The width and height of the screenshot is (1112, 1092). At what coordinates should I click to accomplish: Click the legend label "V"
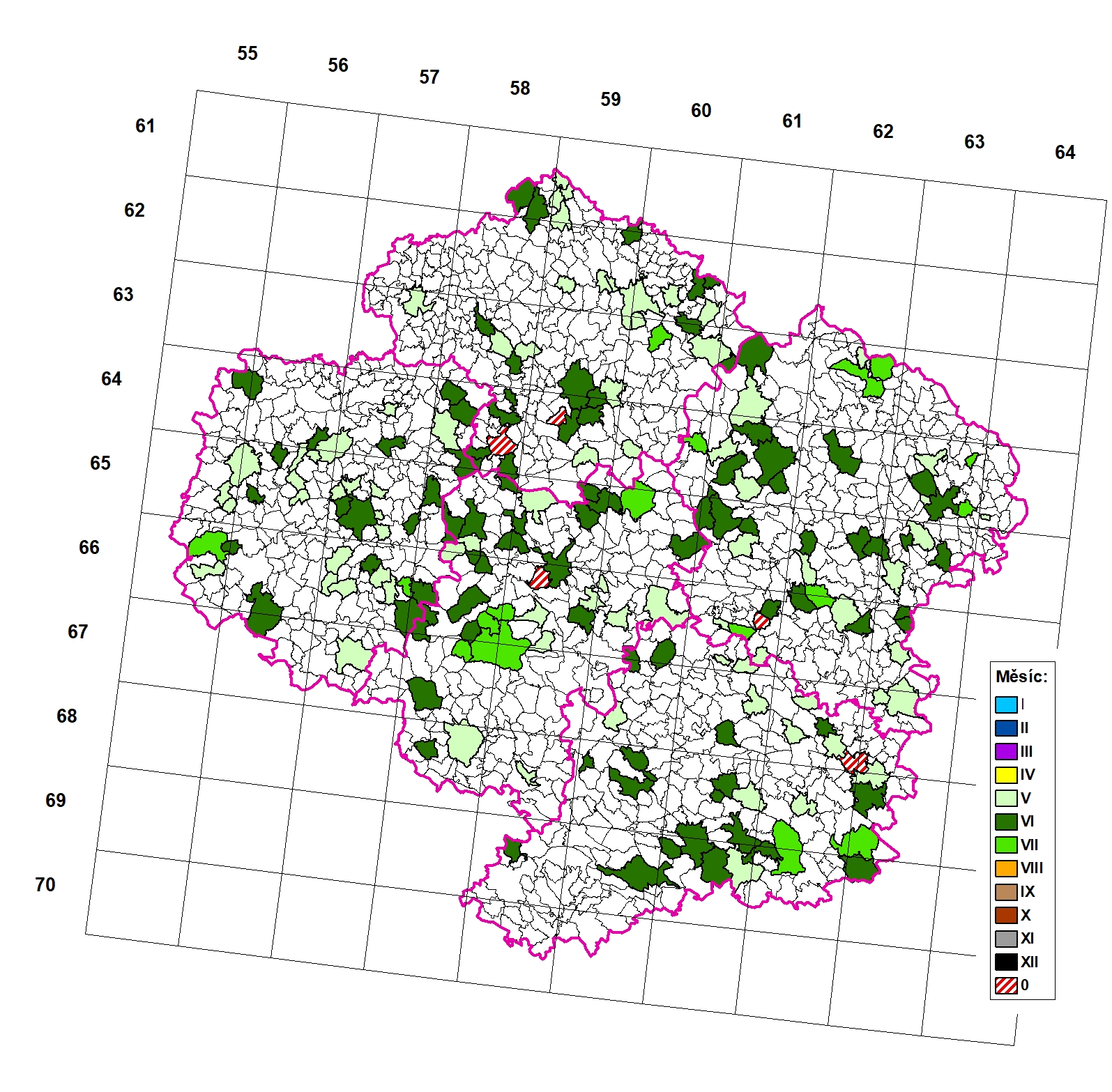1026,798
